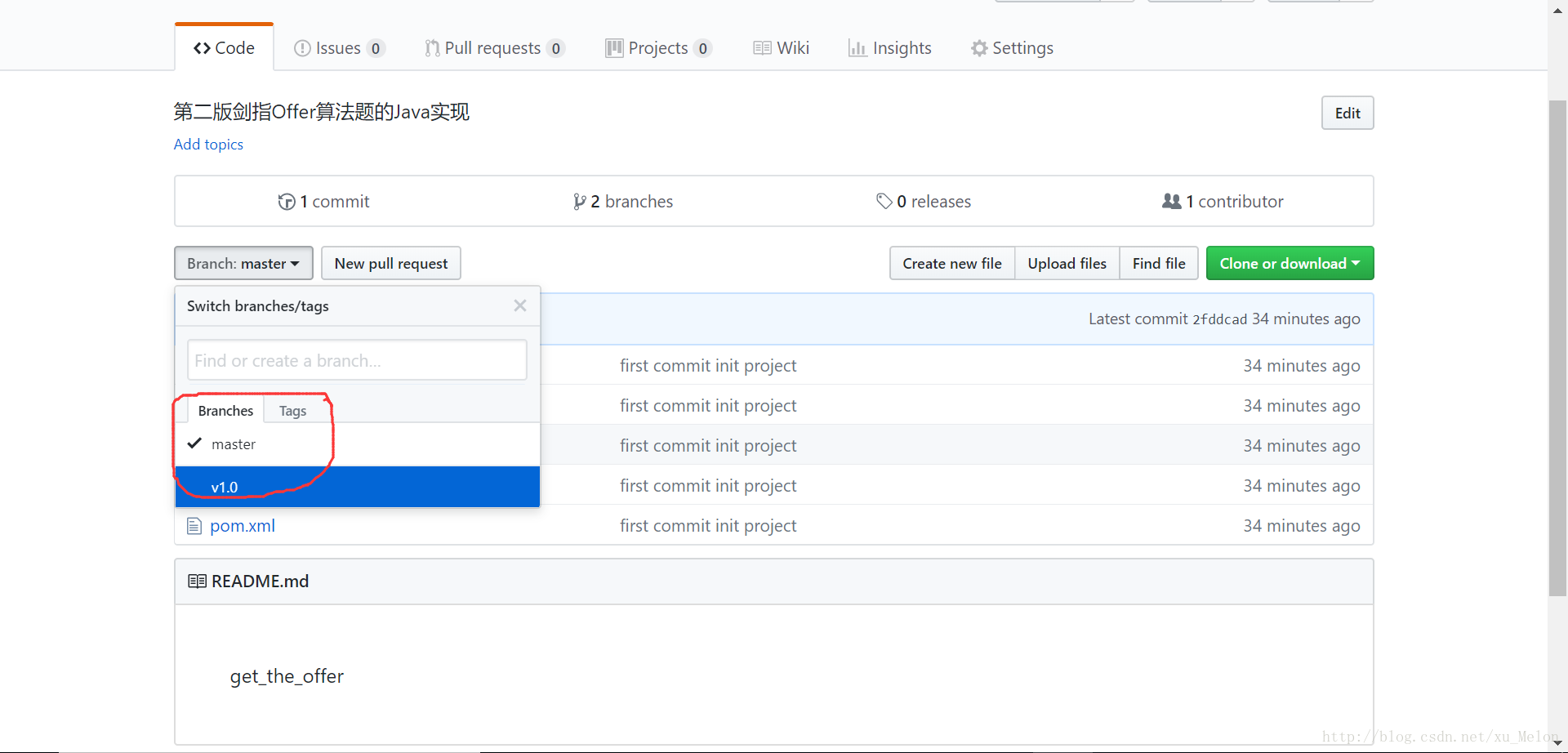Click the Projects count badge

[x=702, y=48]
